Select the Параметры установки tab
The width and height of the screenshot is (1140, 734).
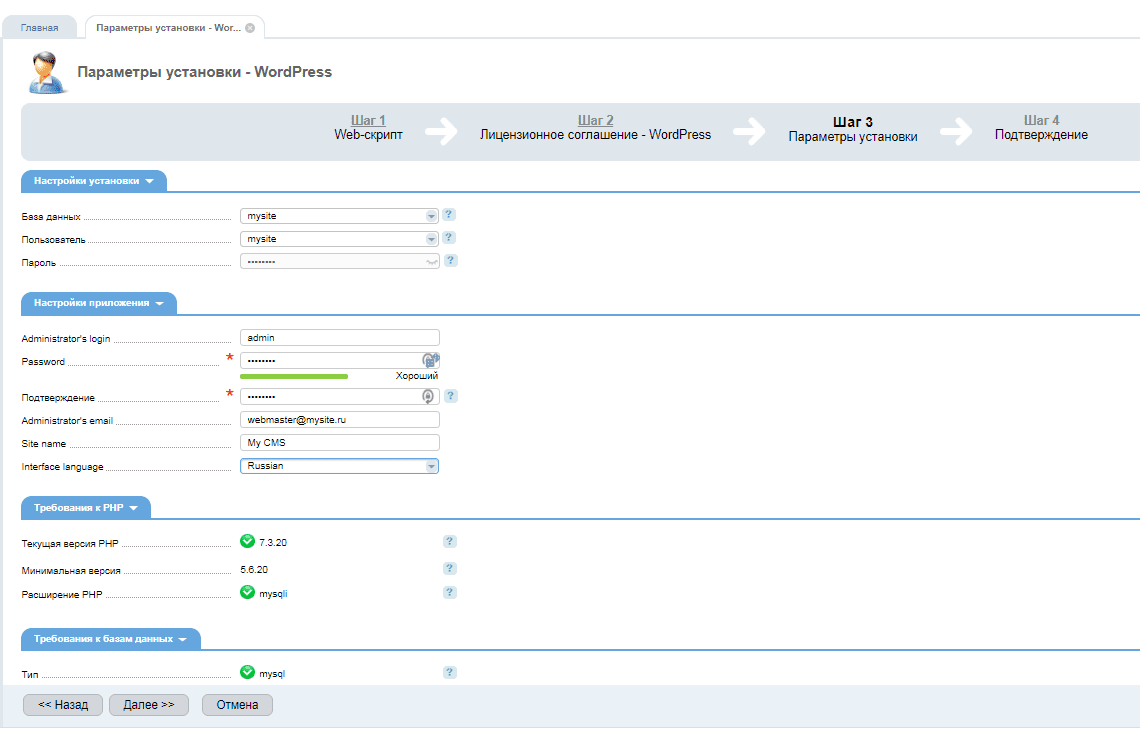(x=174, y=28)
